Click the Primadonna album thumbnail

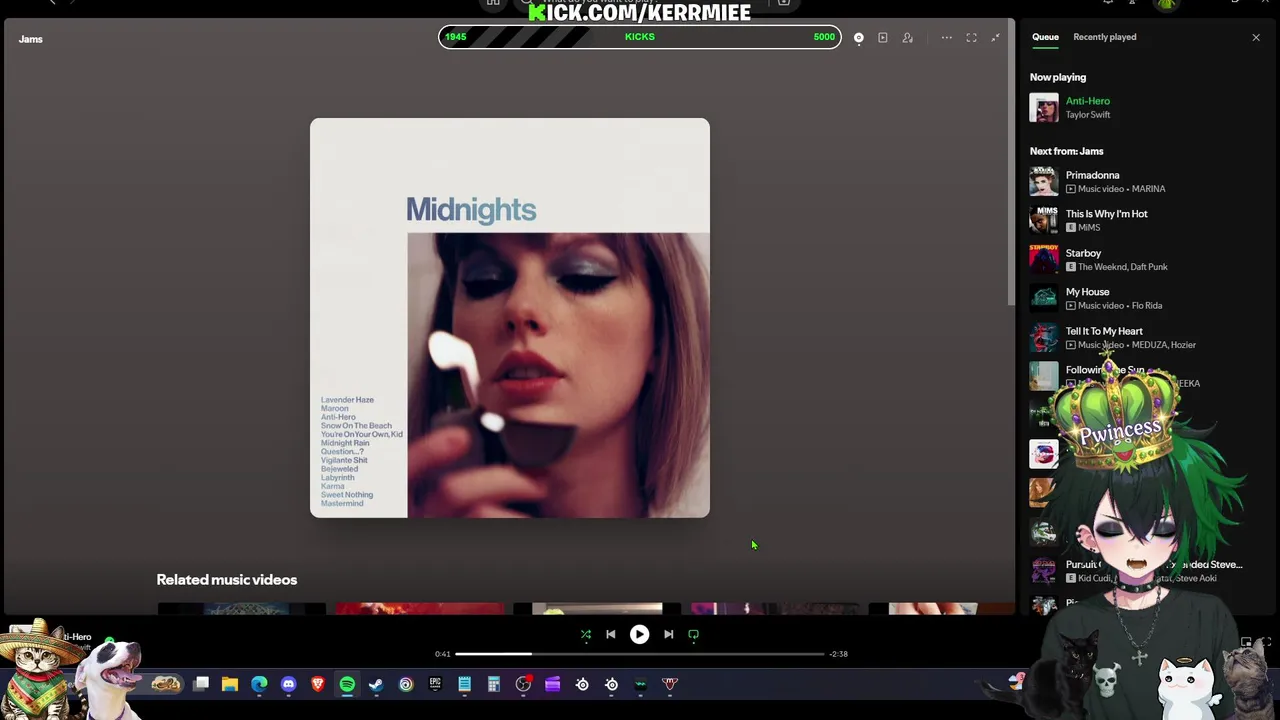[1044, 181]
